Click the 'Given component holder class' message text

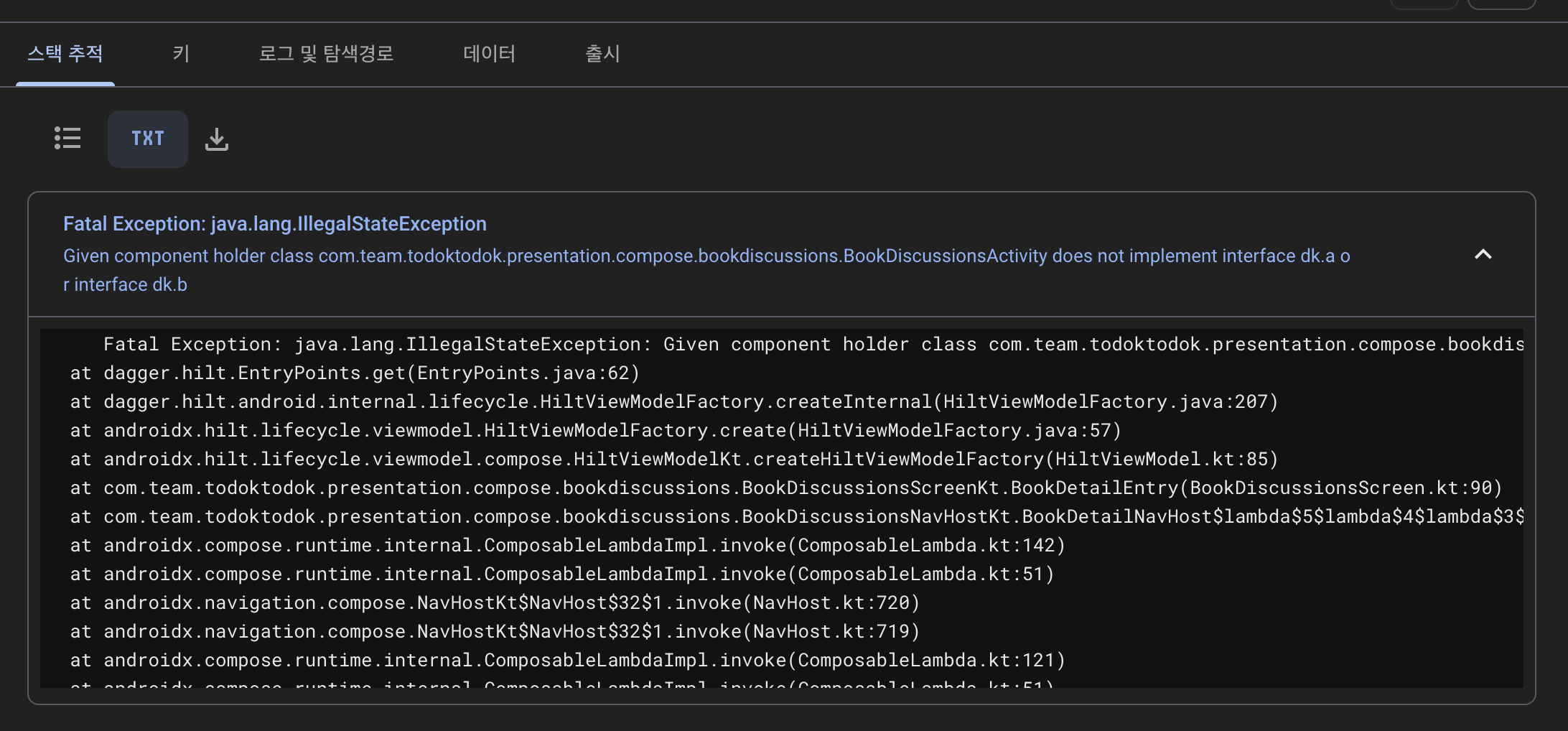point(706,270)
